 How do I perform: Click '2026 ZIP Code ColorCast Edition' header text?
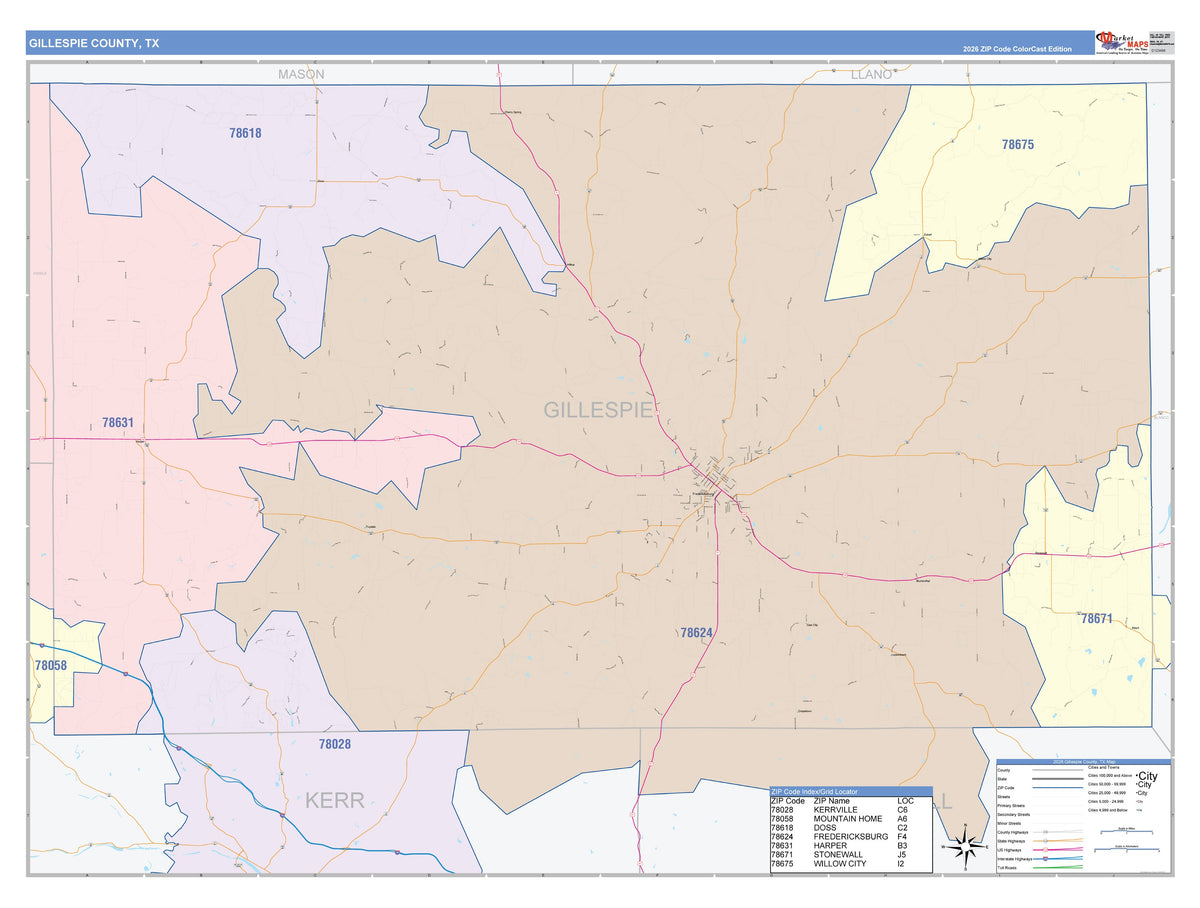coord(1017,49)
